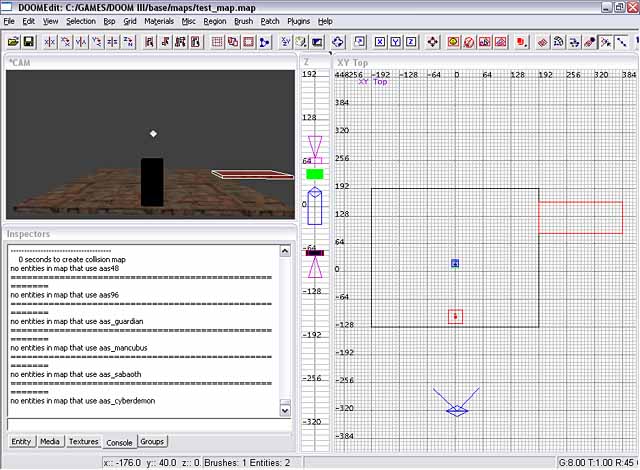Click the Z-axis flip toolbar icon
The height and width of the screenshot is (470, 640).
tap(112, 42)
